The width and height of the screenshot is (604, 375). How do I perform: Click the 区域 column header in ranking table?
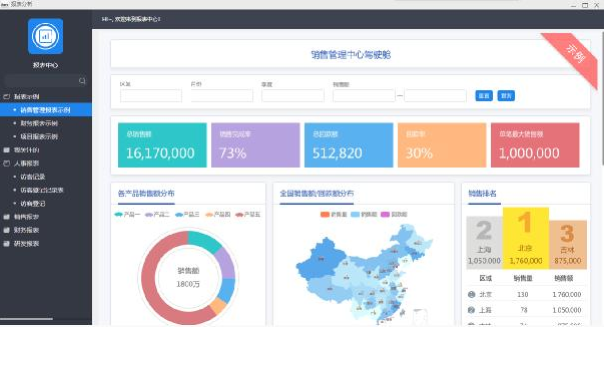point(485,278)
